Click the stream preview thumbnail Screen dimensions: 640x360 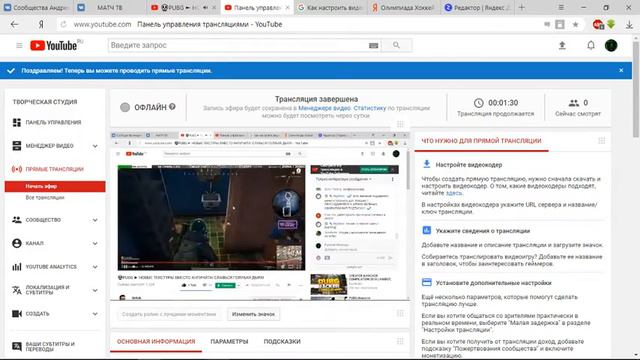pyautogui.click(x=260, y=216)
